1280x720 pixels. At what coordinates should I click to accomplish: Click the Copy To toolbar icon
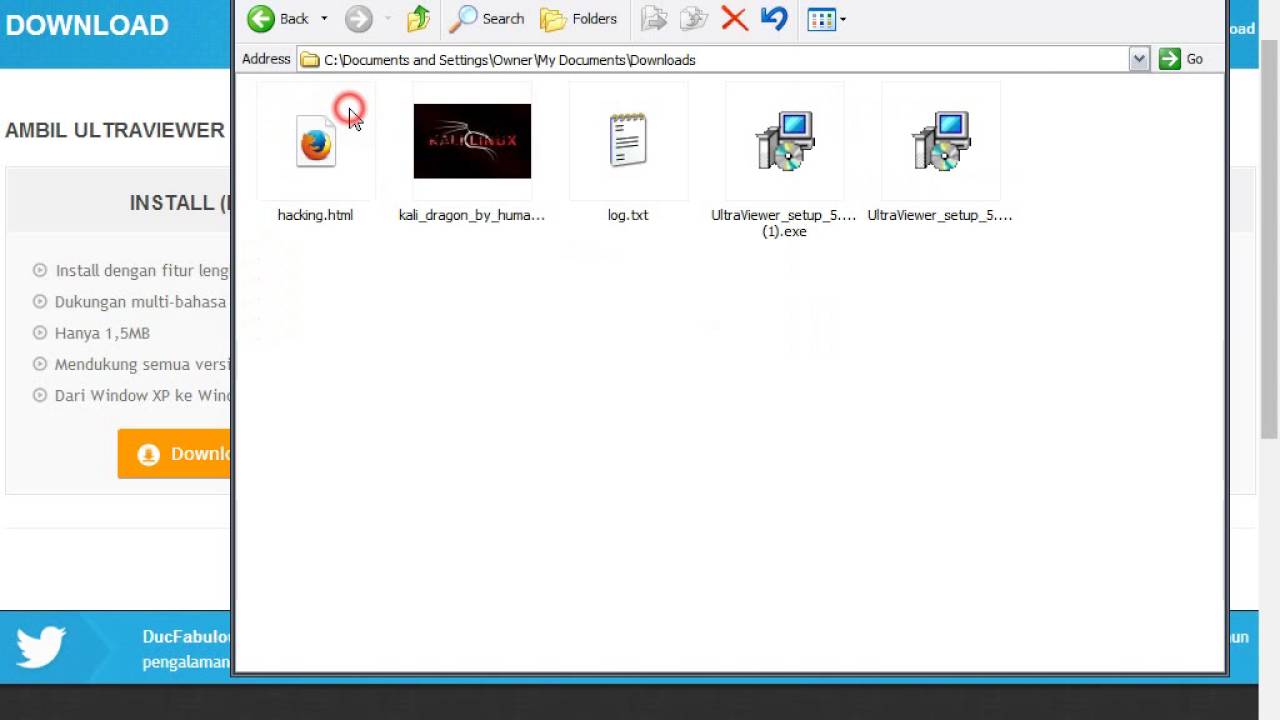[x=694, y=18]
